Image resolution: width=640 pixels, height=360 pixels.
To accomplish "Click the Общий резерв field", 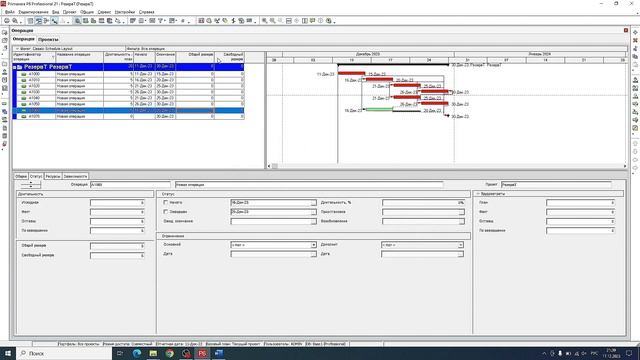I will [117, 246].
